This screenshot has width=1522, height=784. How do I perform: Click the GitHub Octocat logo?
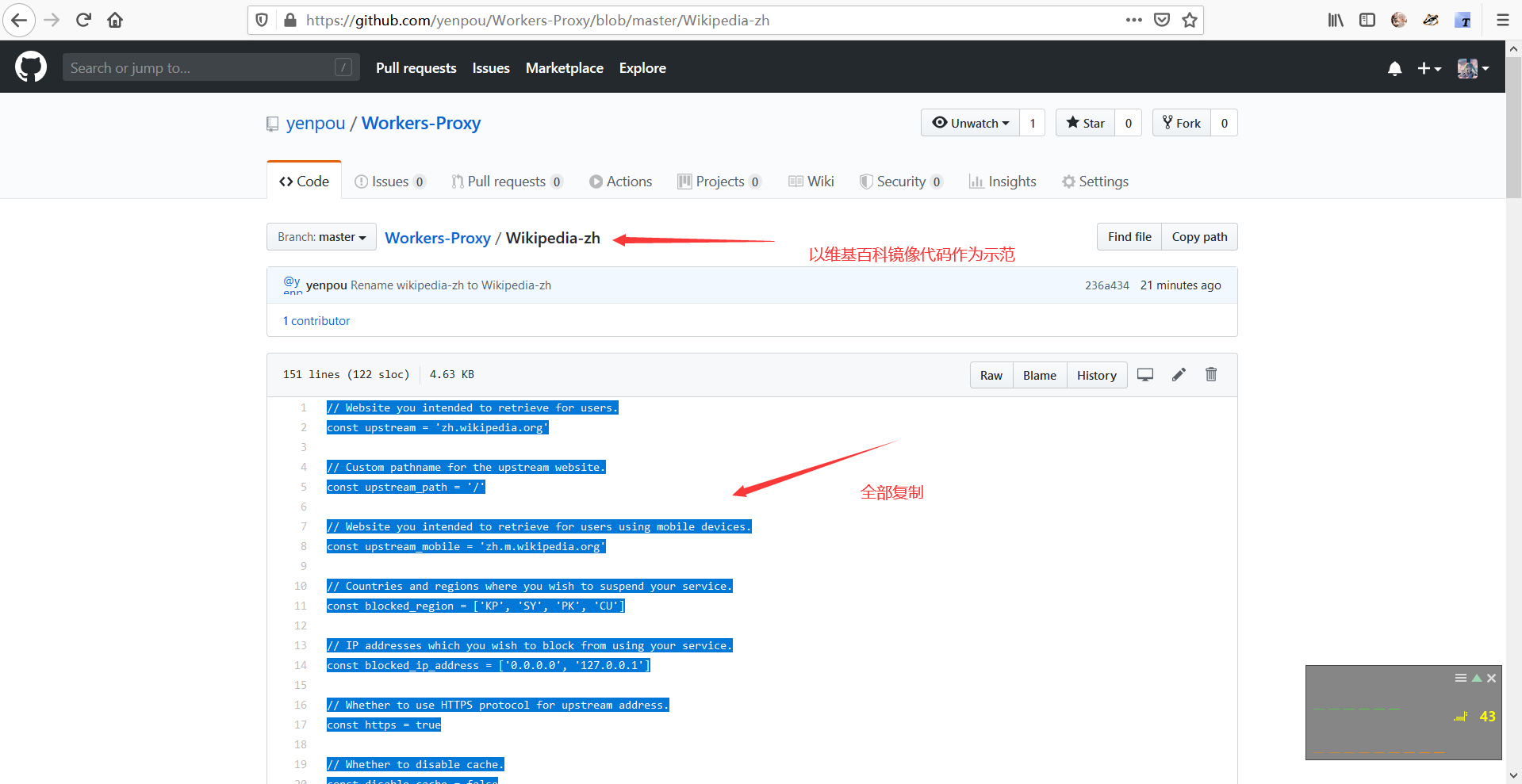(31, 67)
